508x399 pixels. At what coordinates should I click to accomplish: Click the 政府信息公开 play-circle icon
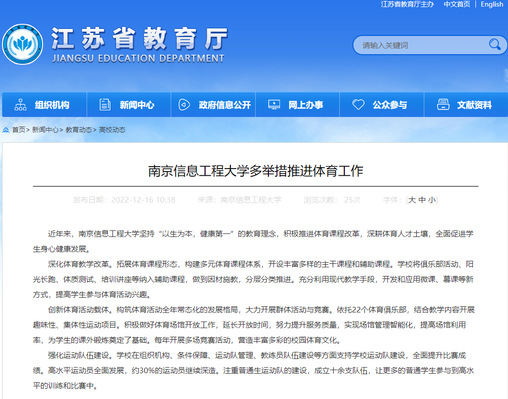(x=184, y=105)
